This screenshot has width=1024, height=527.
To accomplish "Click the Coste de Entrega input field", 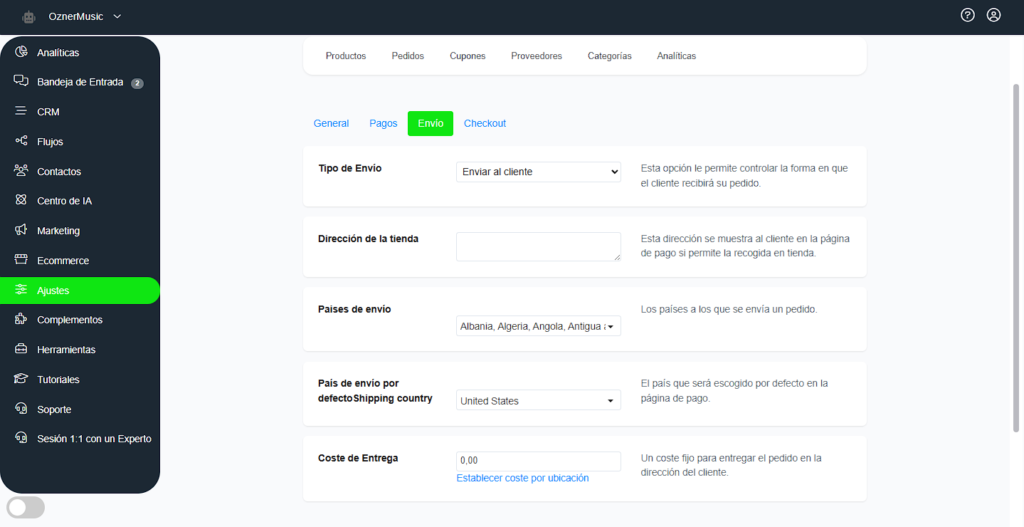I will tap(538, 460).
